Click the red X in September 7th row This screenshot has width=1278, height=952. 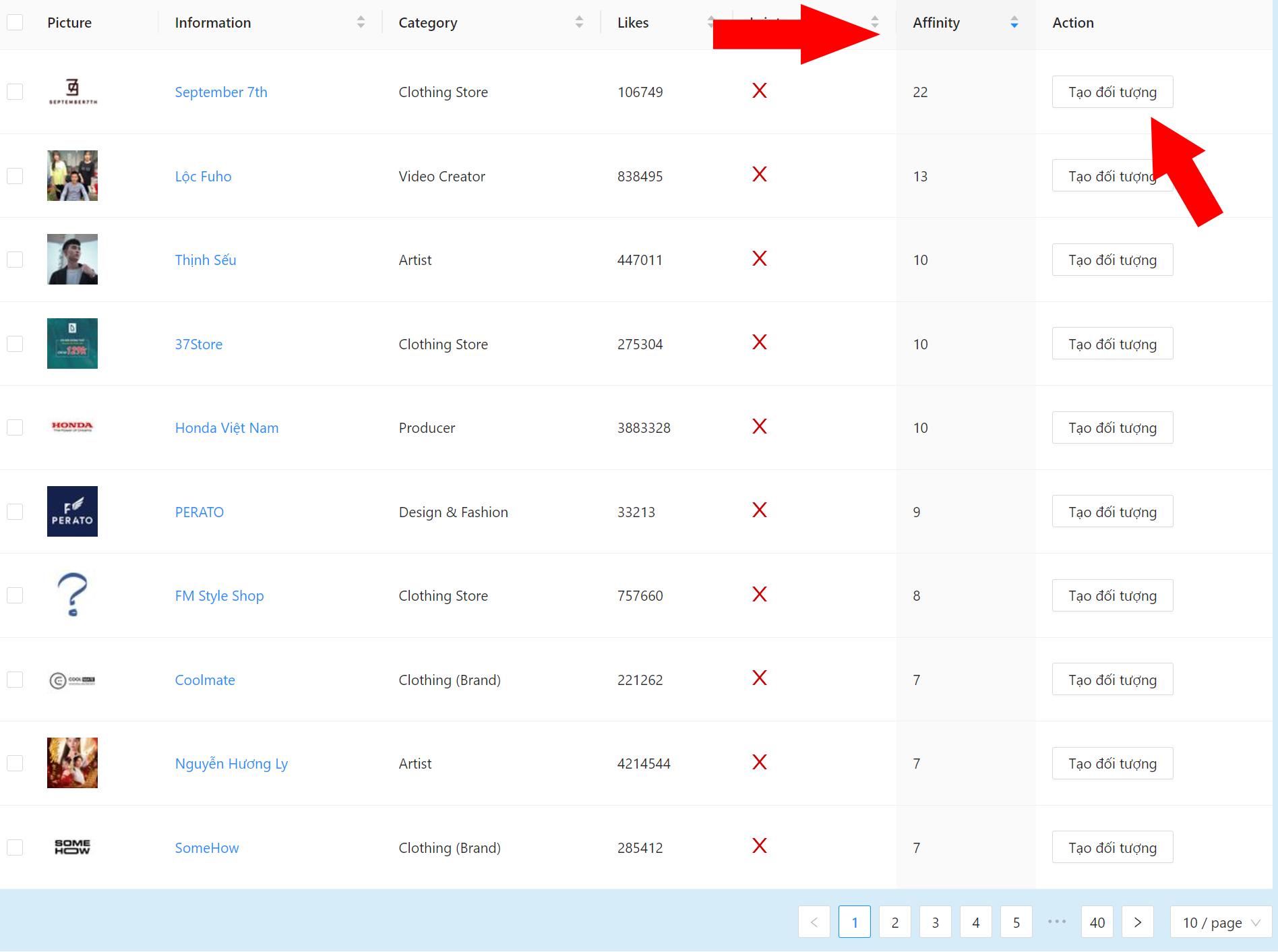(x=760, y=90)
